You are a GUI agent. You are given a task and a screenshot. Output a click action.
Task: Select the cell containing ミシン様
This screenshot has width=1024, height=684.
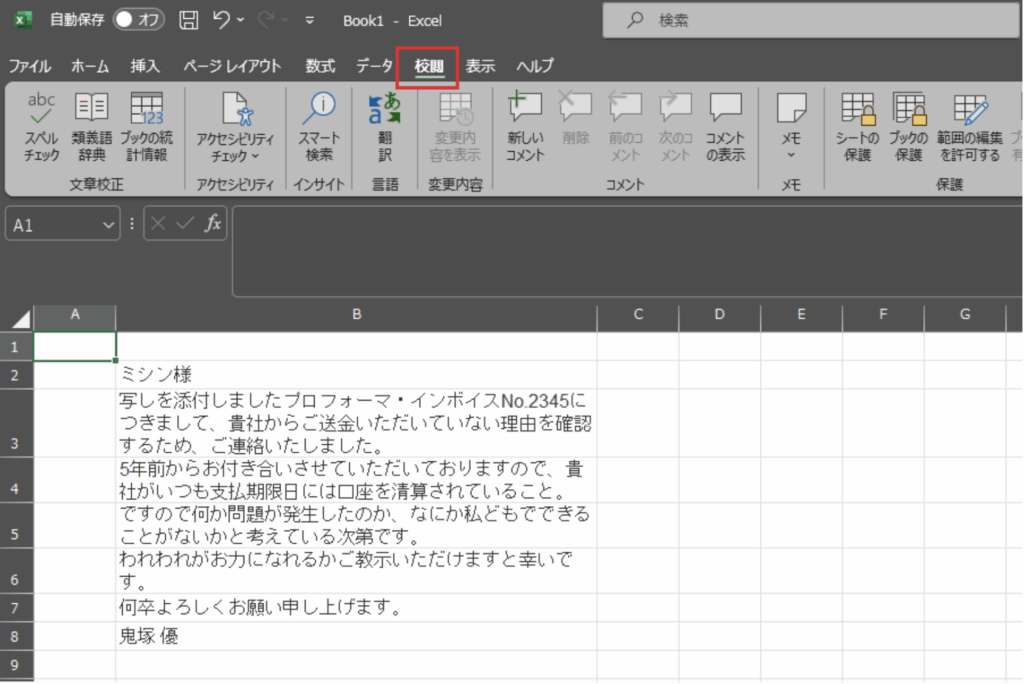click(x=357, y=375)
